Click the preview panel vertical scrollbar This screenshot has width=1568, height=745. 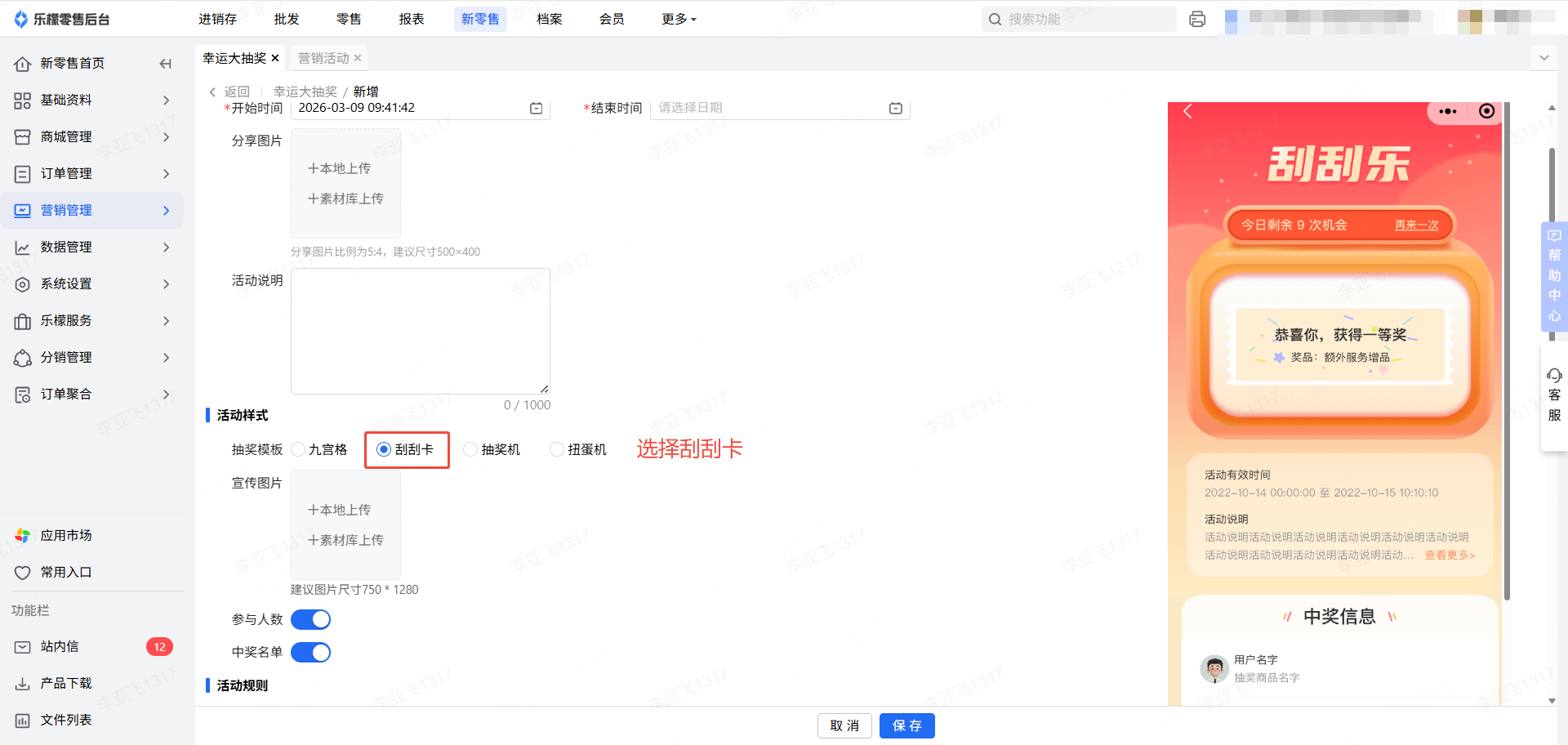(1507, 351)
